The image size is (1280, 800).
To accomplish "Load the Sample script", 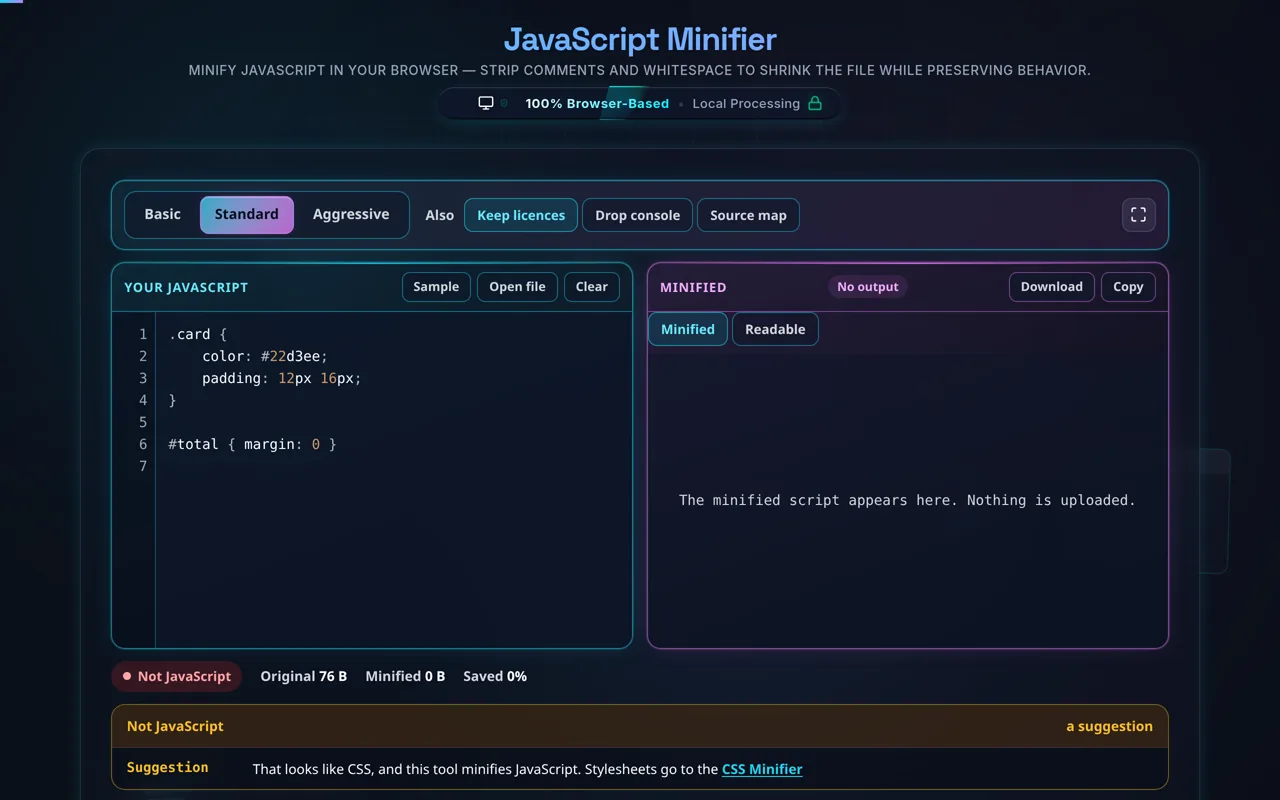I will tap(436, 287).
